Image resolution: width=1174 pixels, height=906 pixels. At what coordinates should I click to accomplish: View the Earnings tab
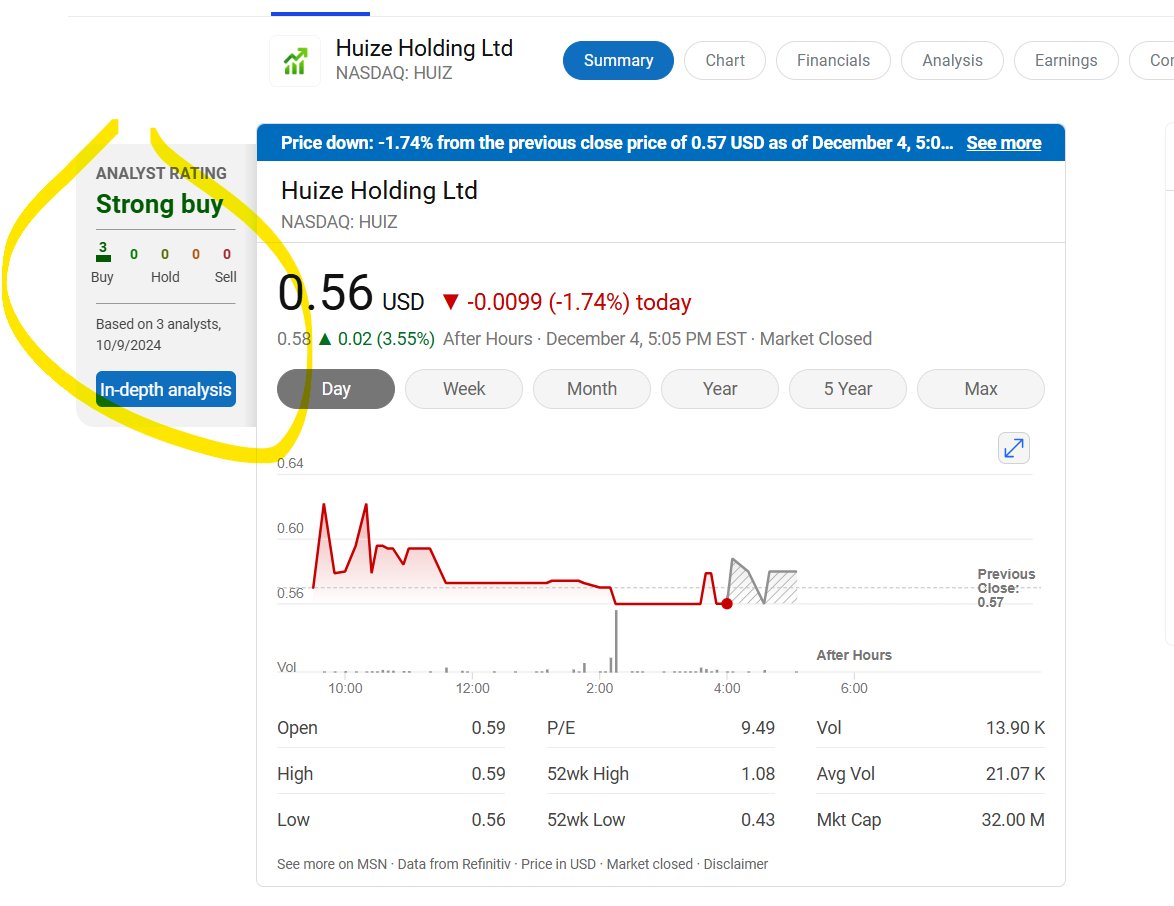pos(1065,61)
